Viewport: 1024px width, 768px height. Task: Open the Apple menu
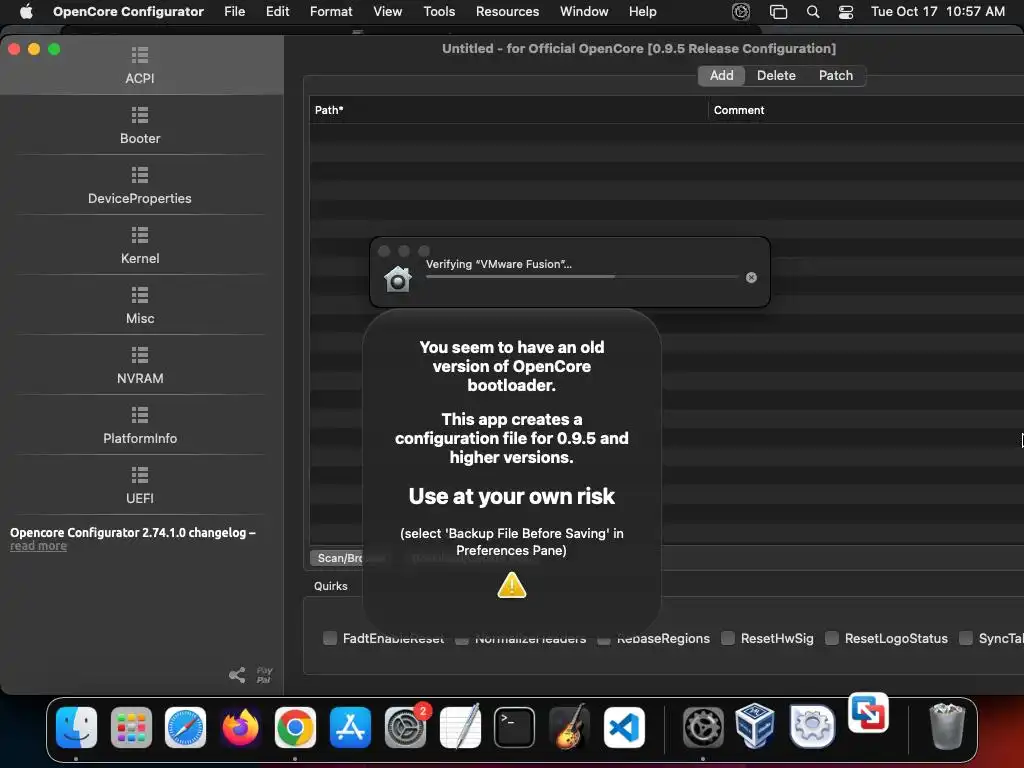tap(27, 12)
